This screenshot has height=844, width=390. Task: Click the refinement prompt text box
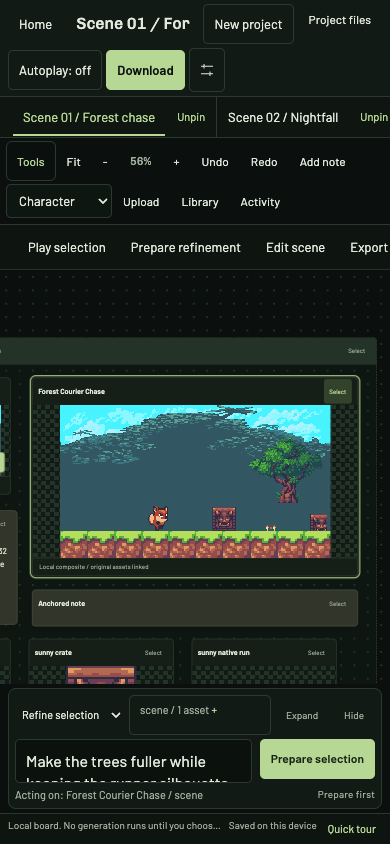pos(133,761)
